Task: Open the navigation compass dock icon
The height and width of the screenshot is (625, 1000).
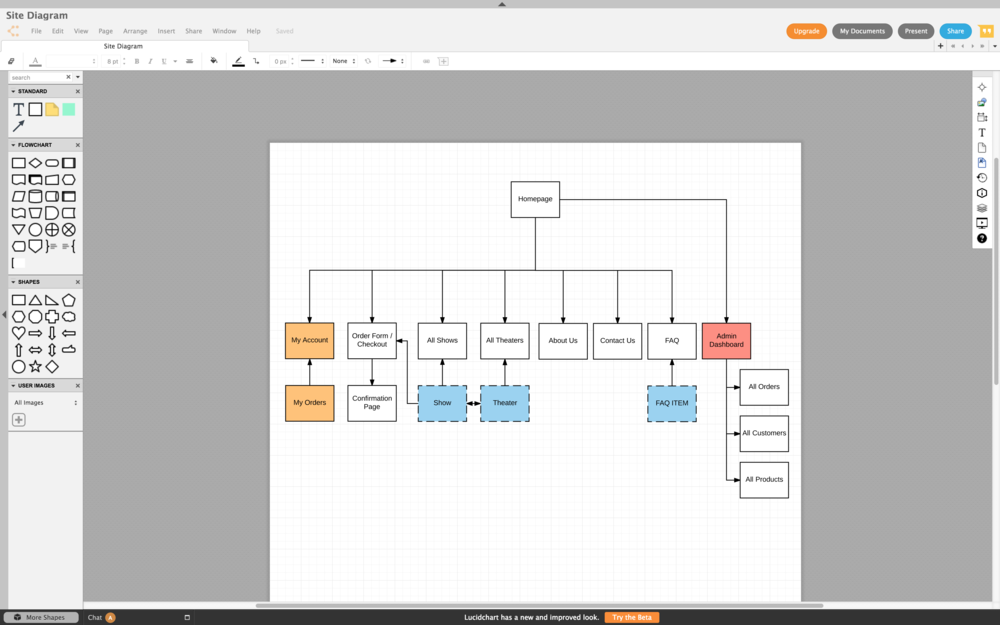Action: 982,87
